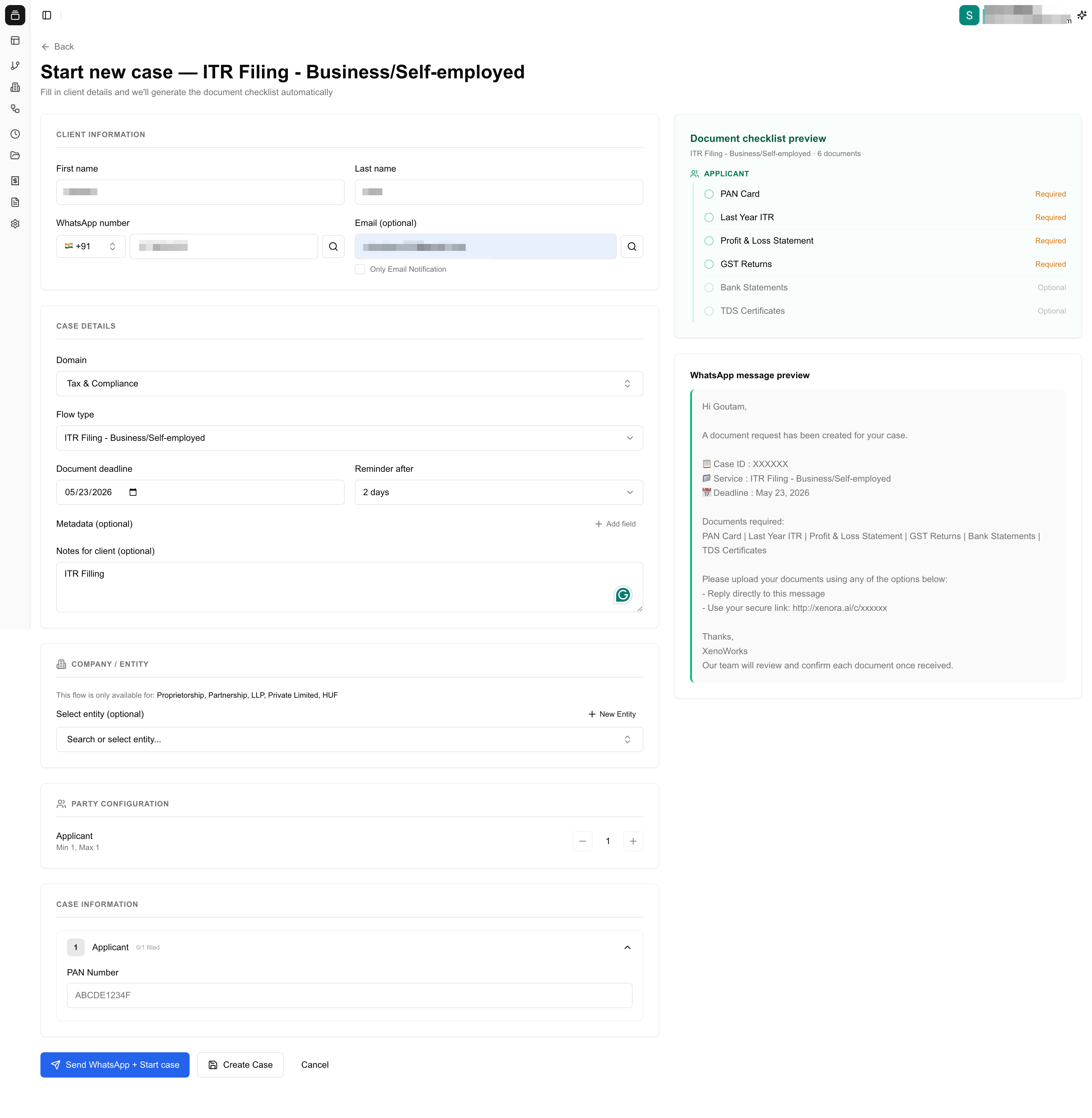
Task: Decrease Applicant count with minus button
Action: click(582, 842)
